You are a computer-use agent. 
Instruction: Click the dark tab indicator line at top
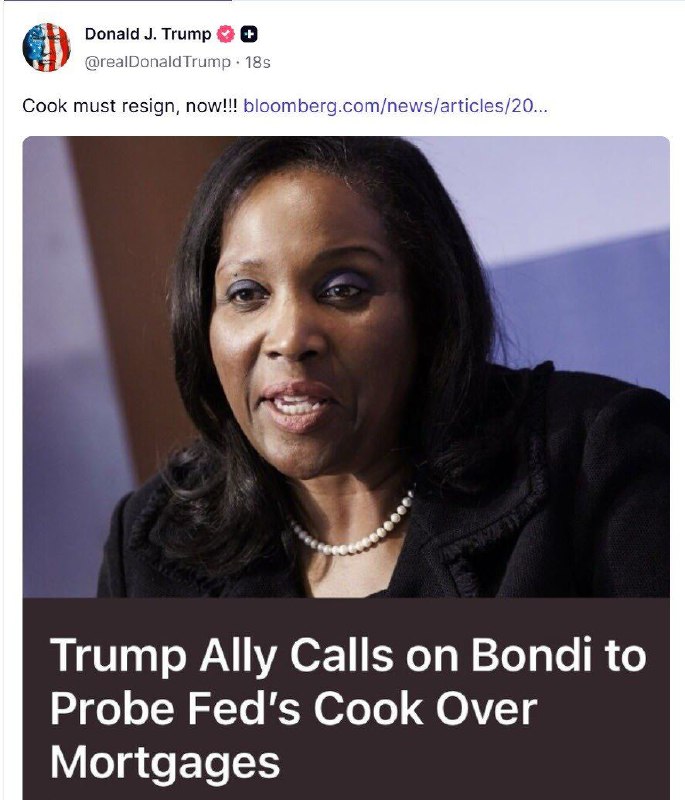click(x=116, y=1)
